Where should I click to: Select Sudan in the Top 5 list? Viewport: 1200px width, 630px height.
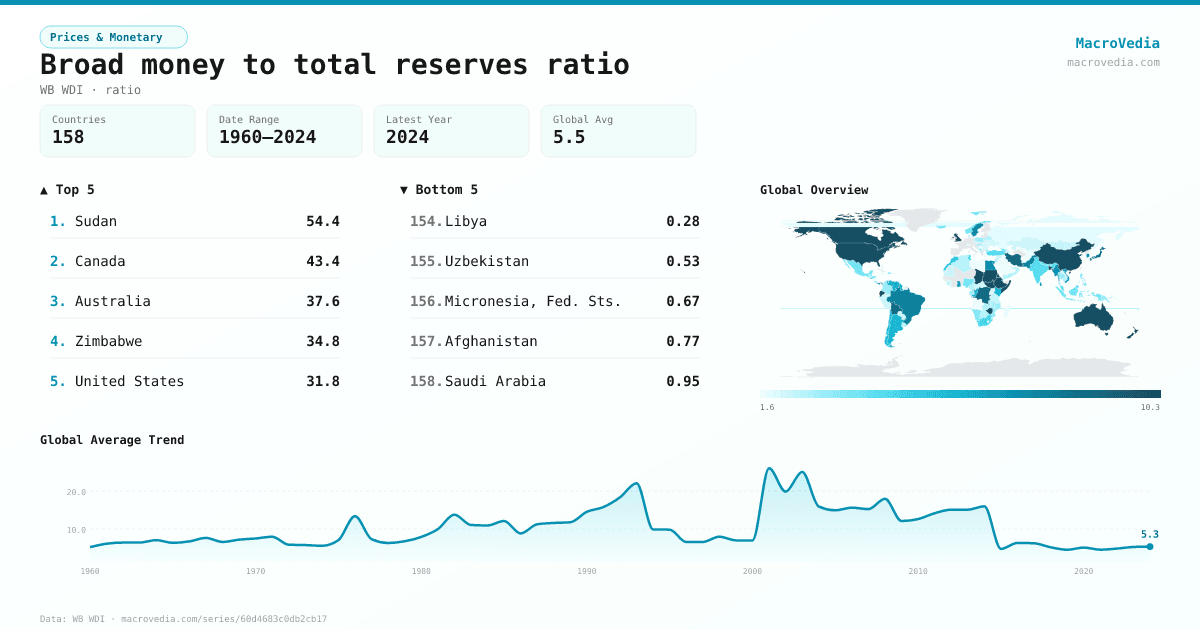[x=195, y=221]
